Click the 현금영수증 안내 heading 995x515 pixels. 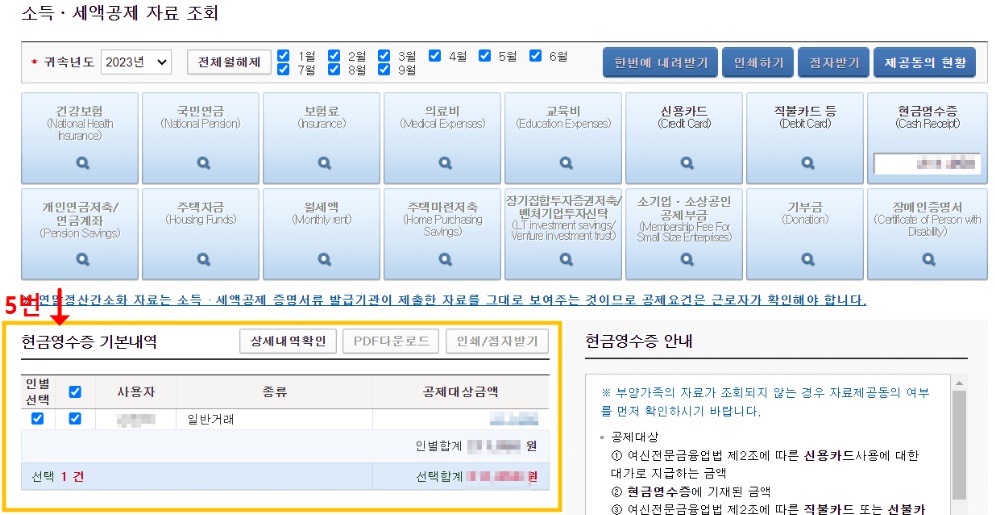point(638,342)
